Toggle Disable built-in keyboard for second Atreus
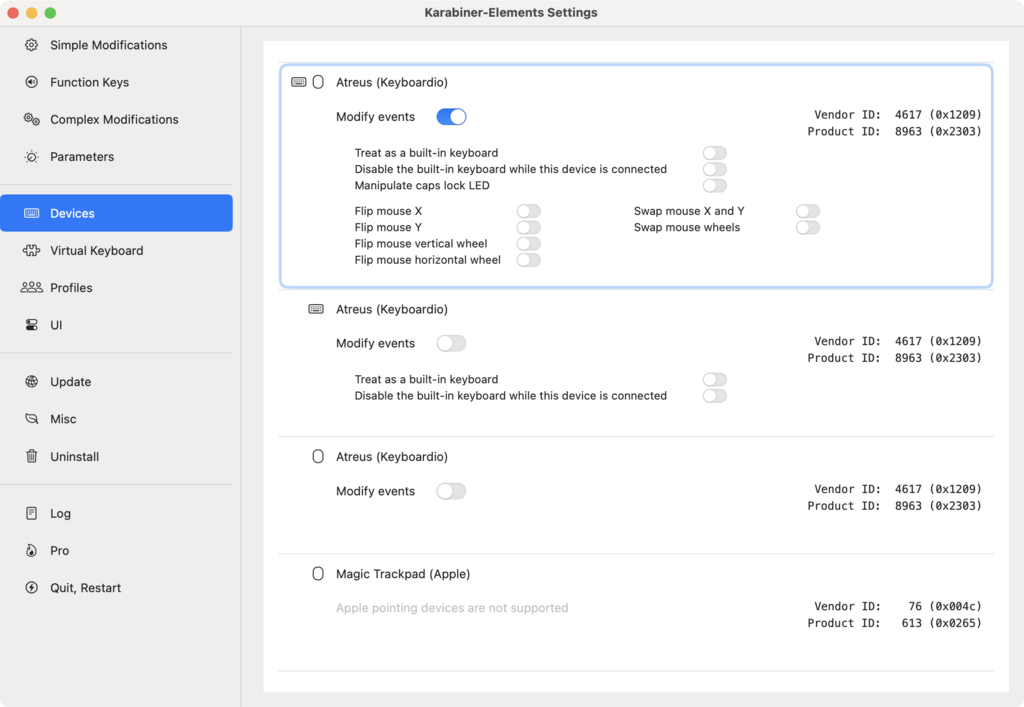This screenshot has height=707, width=1024. 715,396
